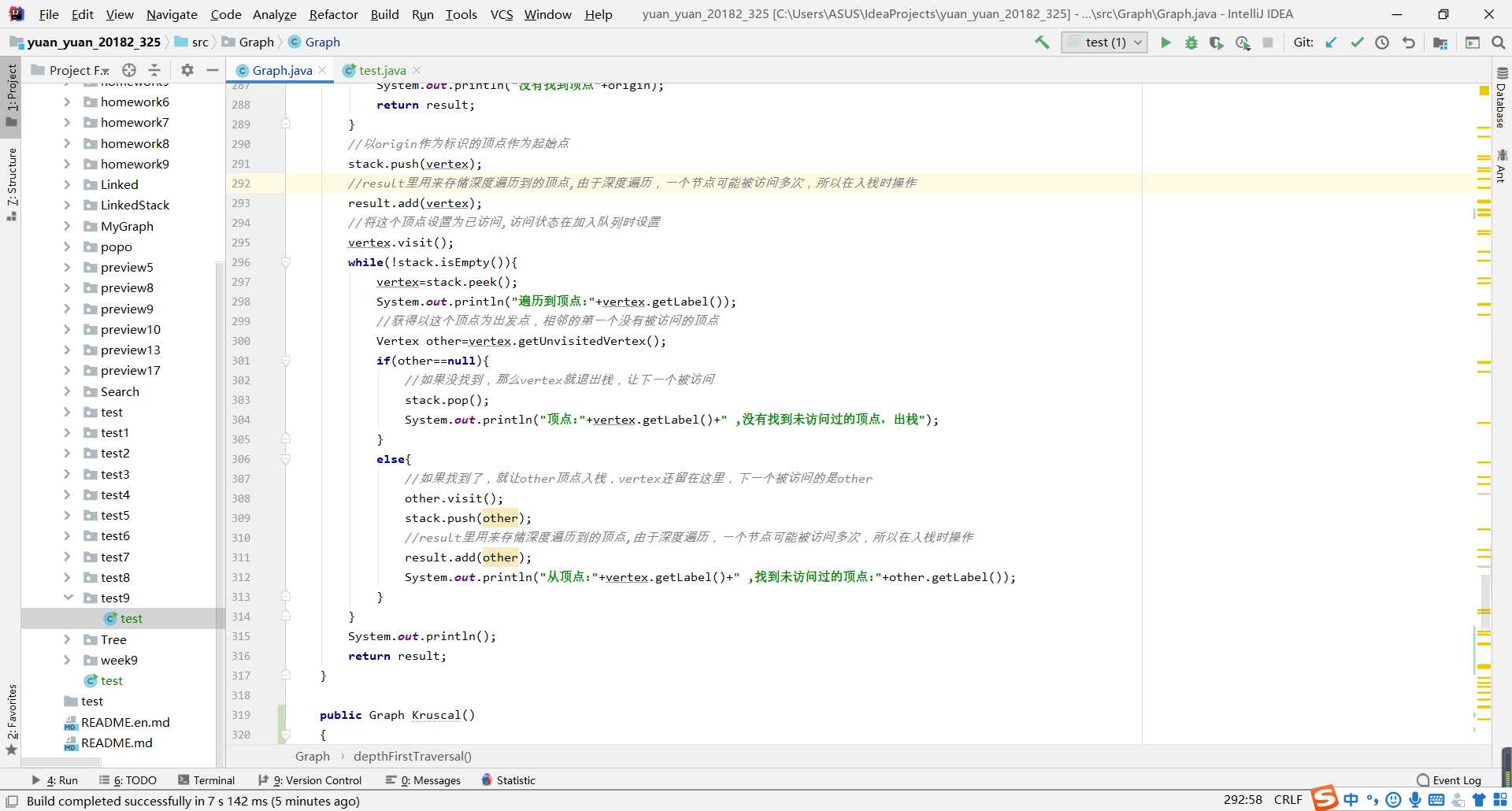This screenshot has width=1512, height=811.
Task: Expand the Tree folder
Action: (x=67, y=639)
